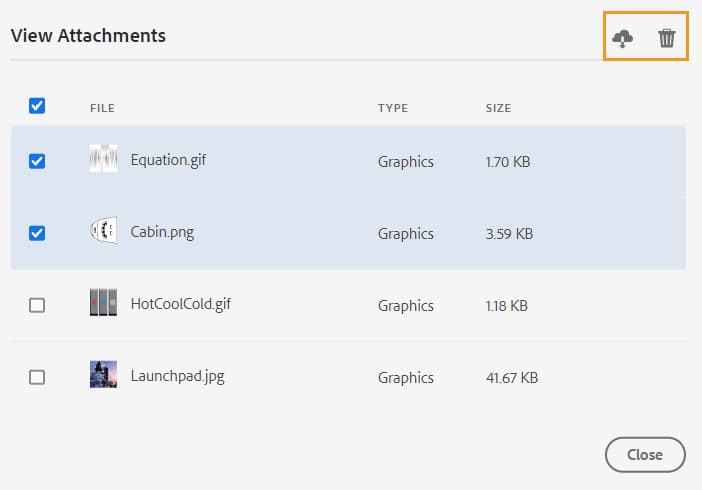The width and height of the screenshot is (702, 490).
Task: Open the HotCoolCold.gif file name
Action: [x=181, y=304]
